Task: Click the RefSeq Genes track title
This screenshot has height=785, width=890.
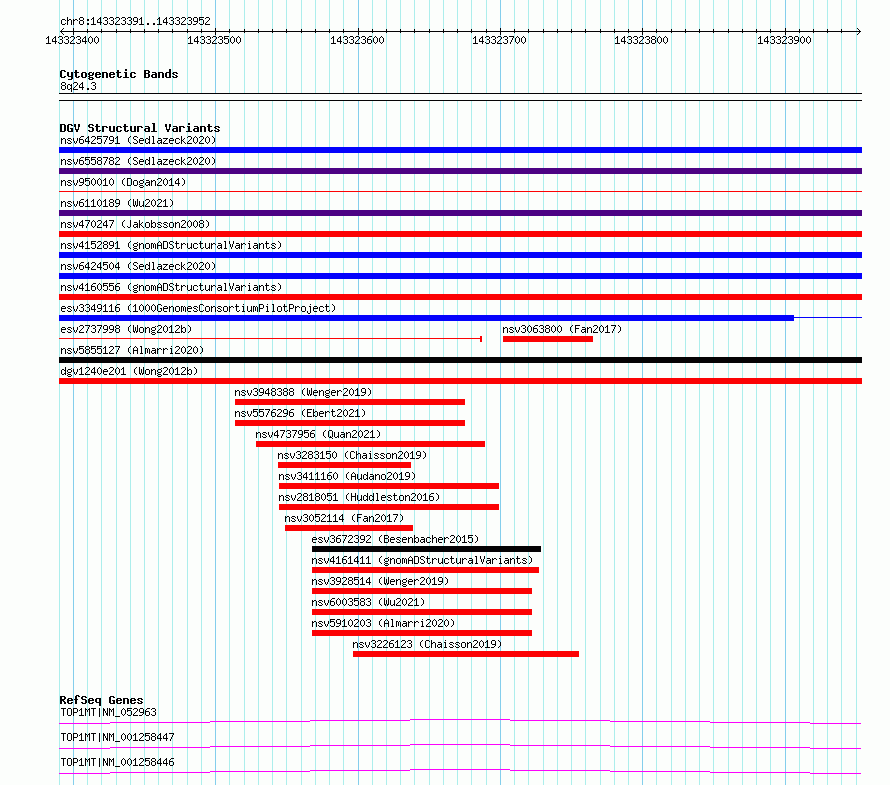Action: 102,700
